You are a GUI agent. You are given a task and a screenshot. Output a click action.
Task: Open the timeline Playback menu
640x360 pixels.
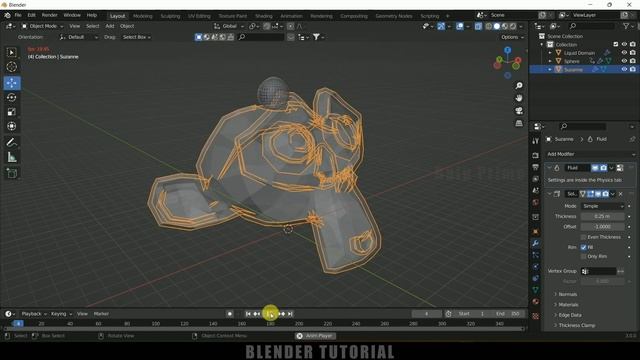33,314
